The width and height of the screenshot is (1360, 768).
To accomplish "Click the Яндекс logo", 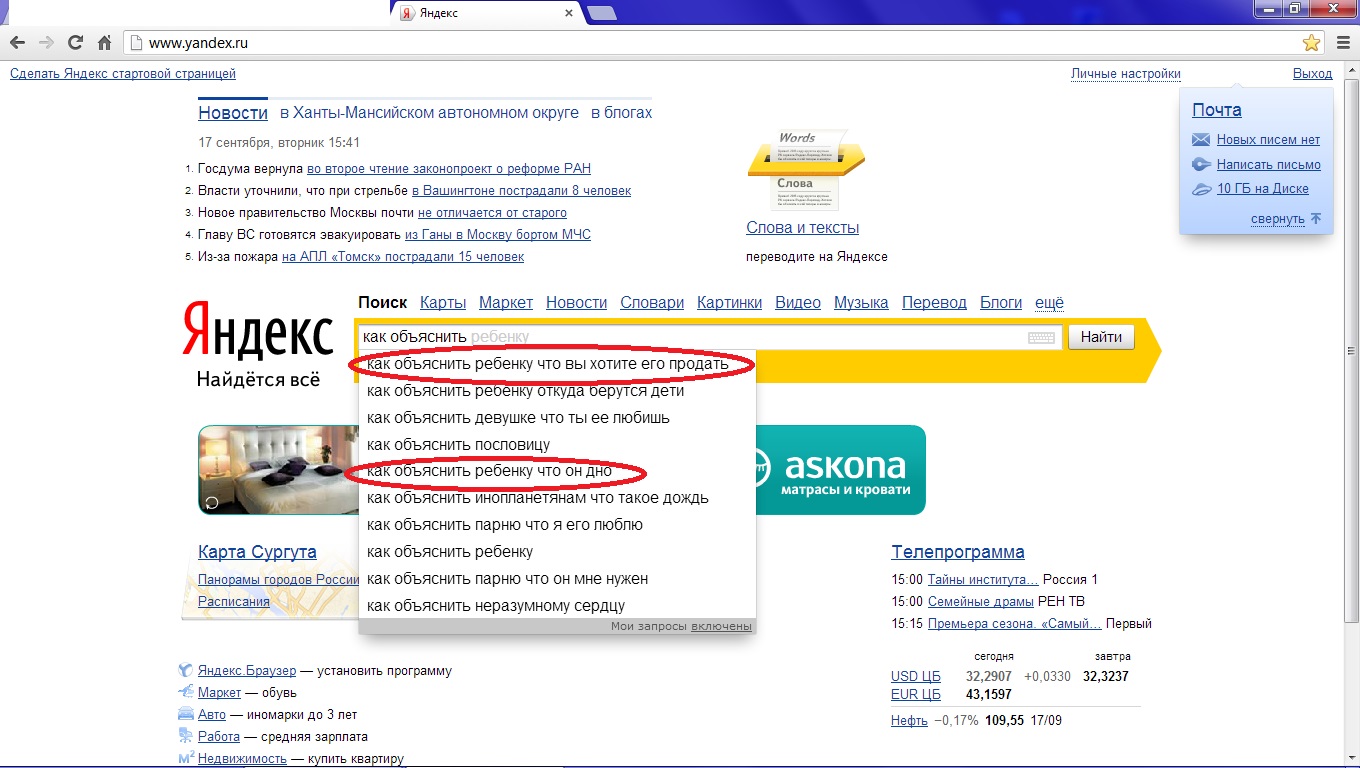I will click(258, 330).
